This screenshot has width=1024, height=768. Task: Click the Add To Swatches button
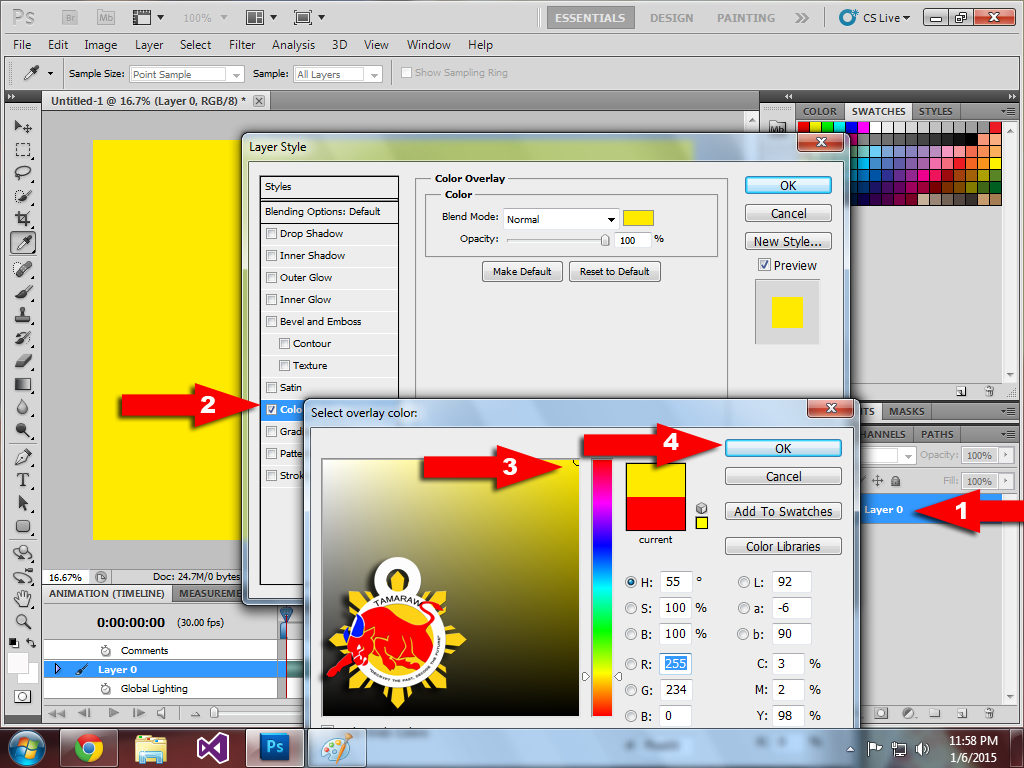point(783,511)
